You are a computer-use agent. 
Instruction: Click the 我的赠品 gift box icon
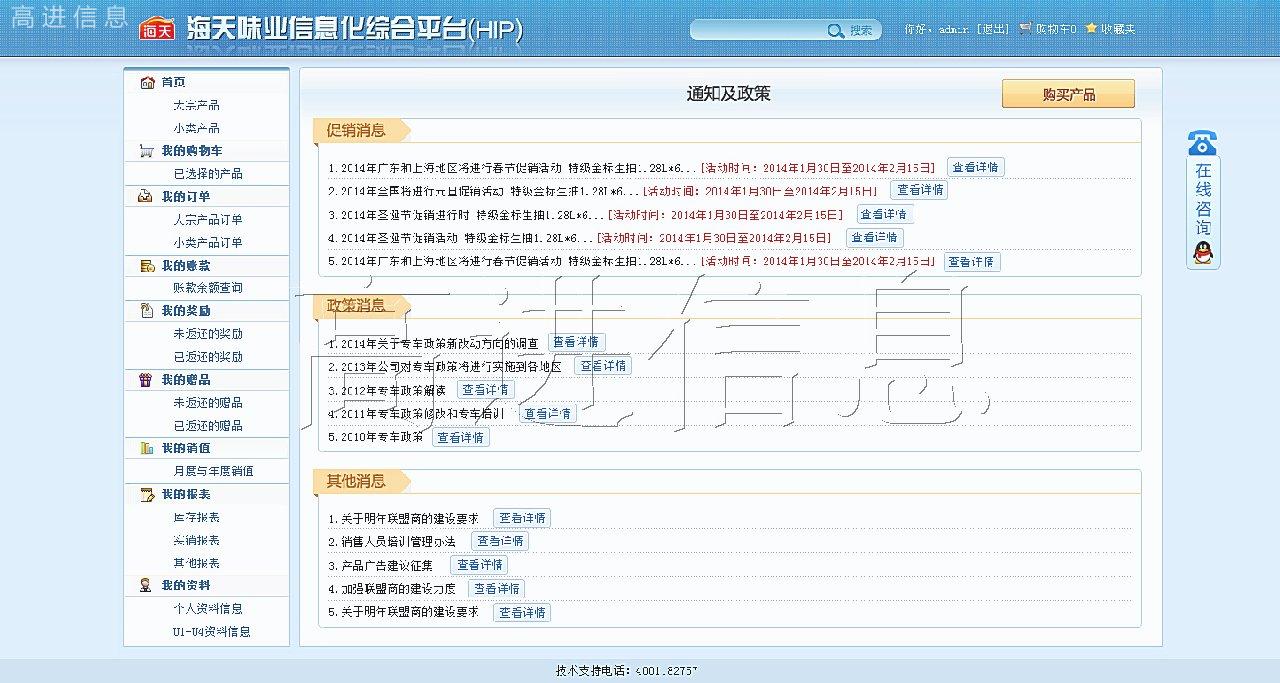146,380
